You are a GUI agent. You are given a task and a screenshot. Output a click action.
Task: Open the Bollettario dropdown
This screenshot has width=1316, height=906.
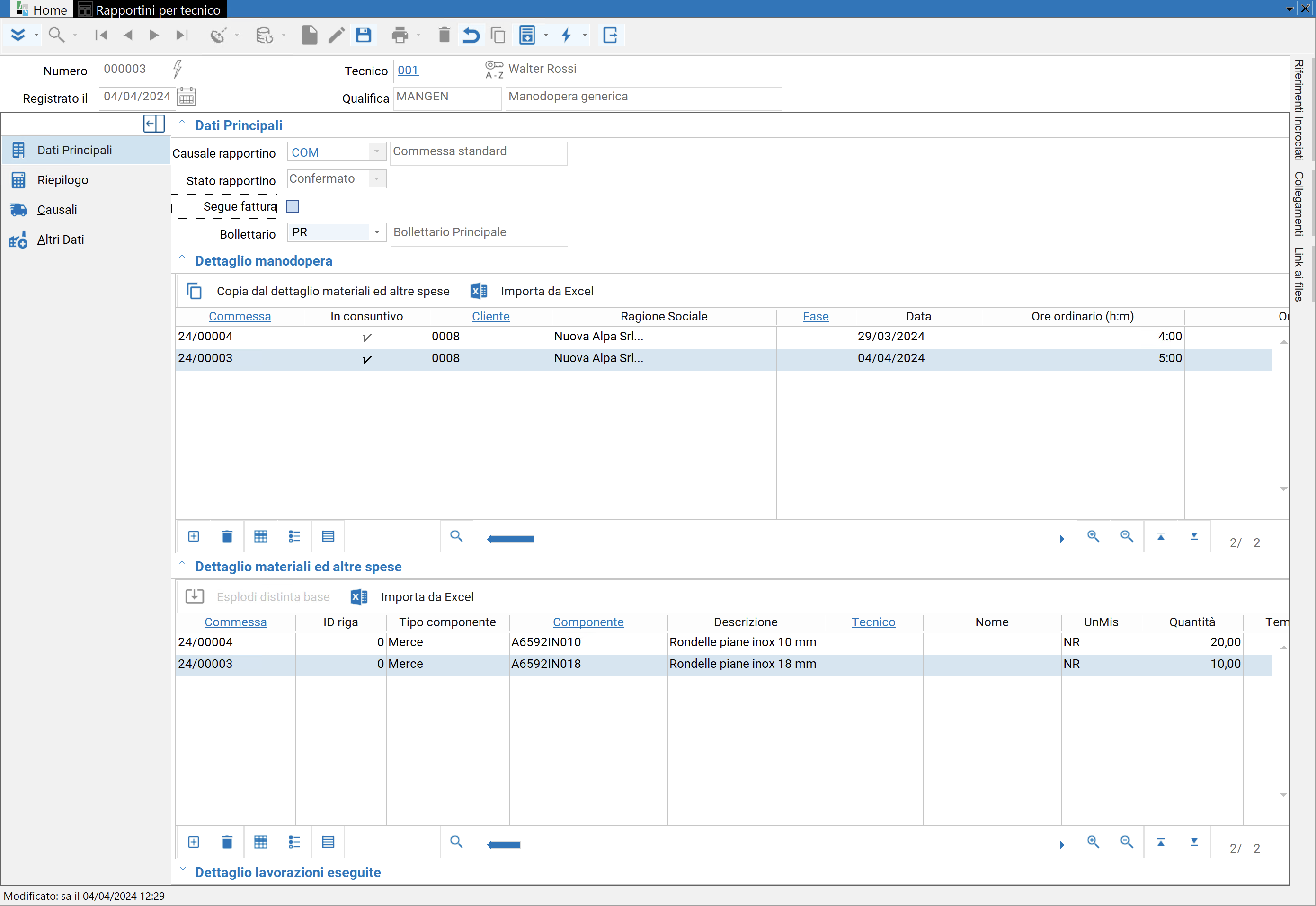(376, 232)
